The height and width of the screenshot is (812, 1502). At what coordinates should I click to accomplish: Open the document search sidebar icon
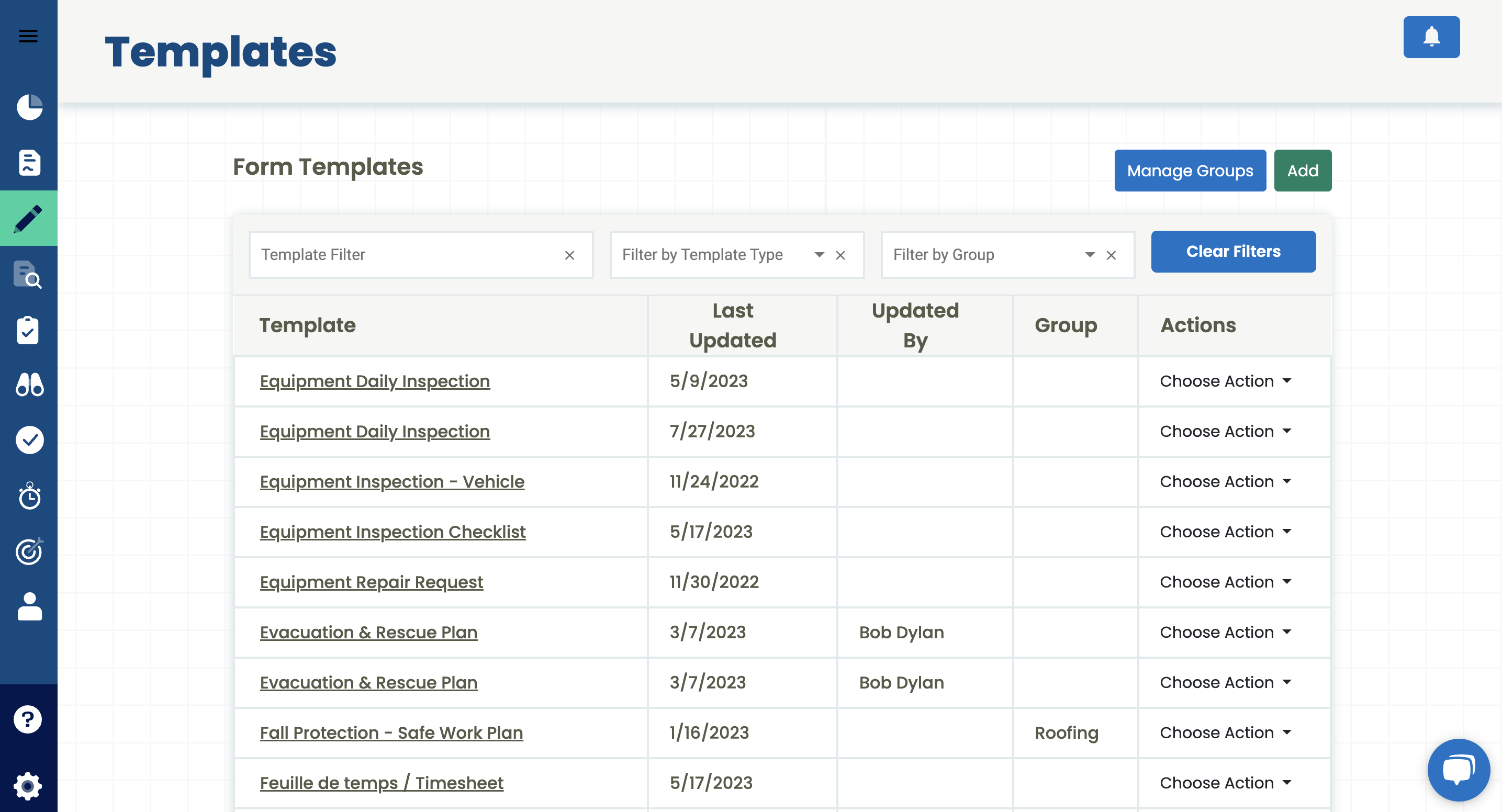28,275
